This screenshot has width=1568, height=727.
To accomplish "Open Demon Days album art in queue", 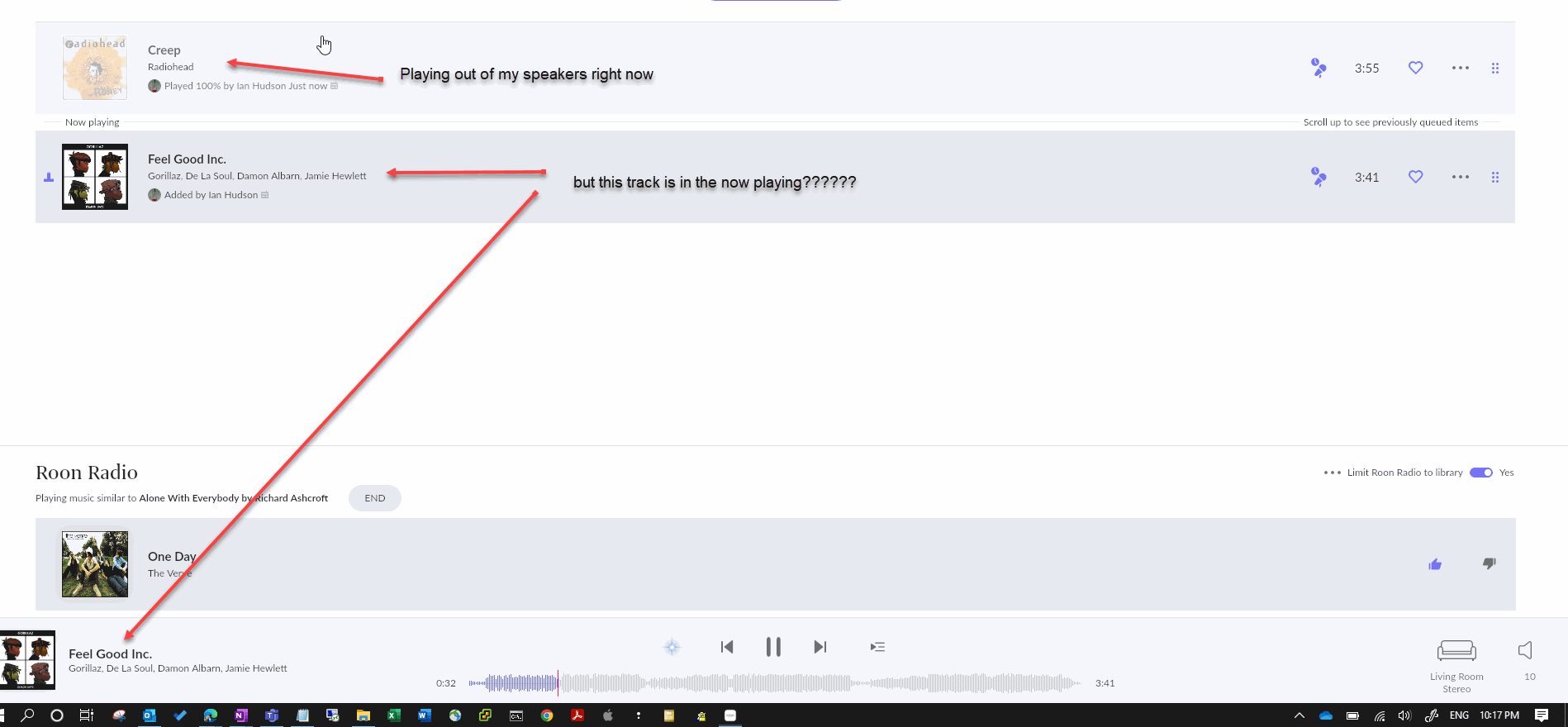I will point(95,177).
